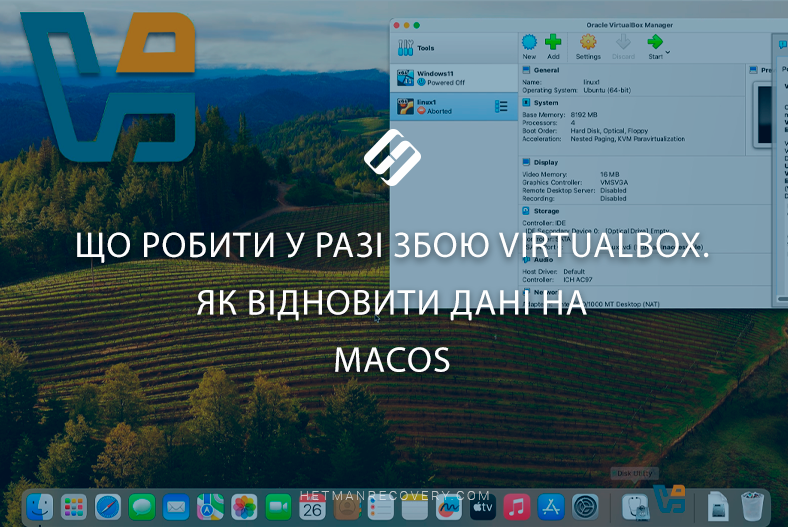Open the linux1 machine tools menu icon
788x527 pixels.
[501, 107]
